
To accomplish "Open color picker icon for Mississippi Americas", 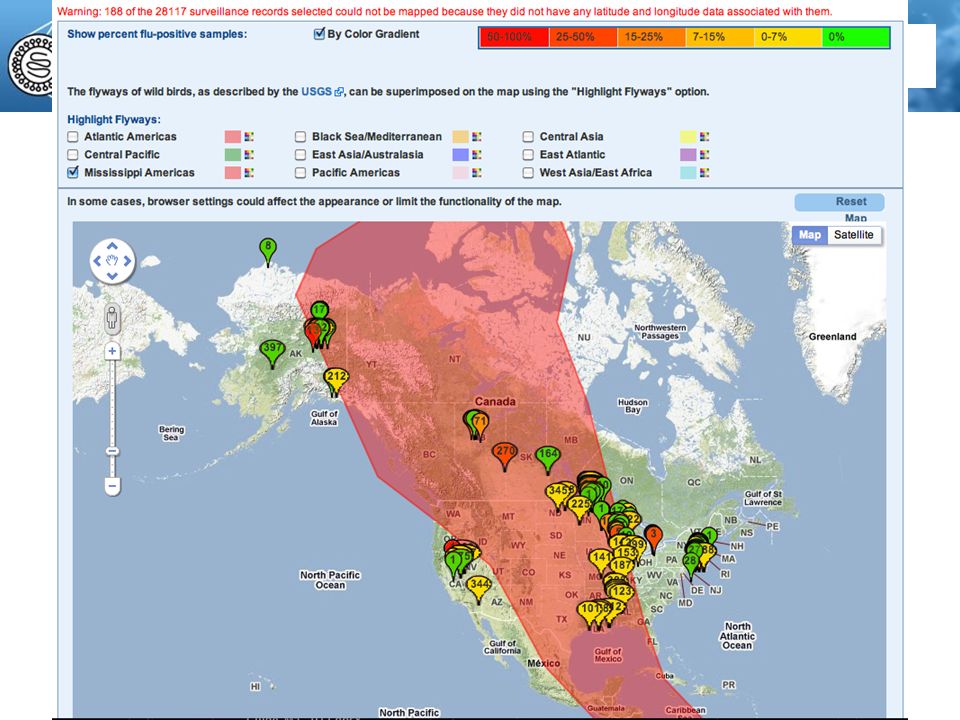I will point(249,173).
